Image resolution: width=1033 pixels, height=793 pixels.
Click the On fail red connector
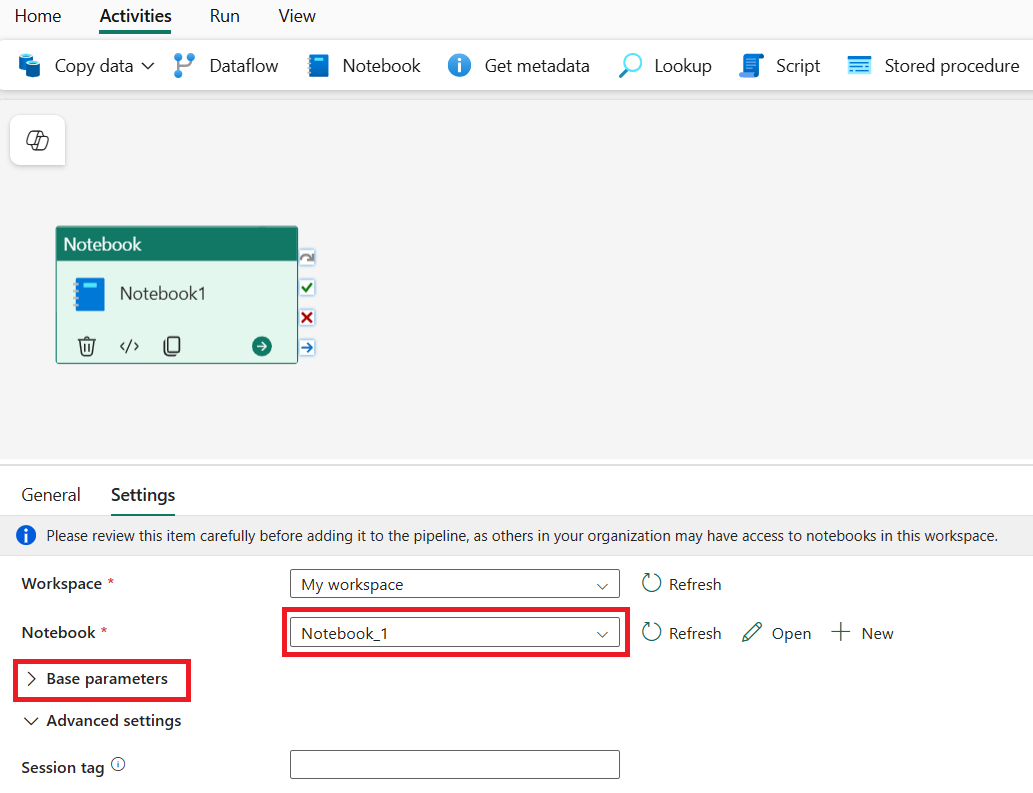pyautogui.click(x=307, y=317)
